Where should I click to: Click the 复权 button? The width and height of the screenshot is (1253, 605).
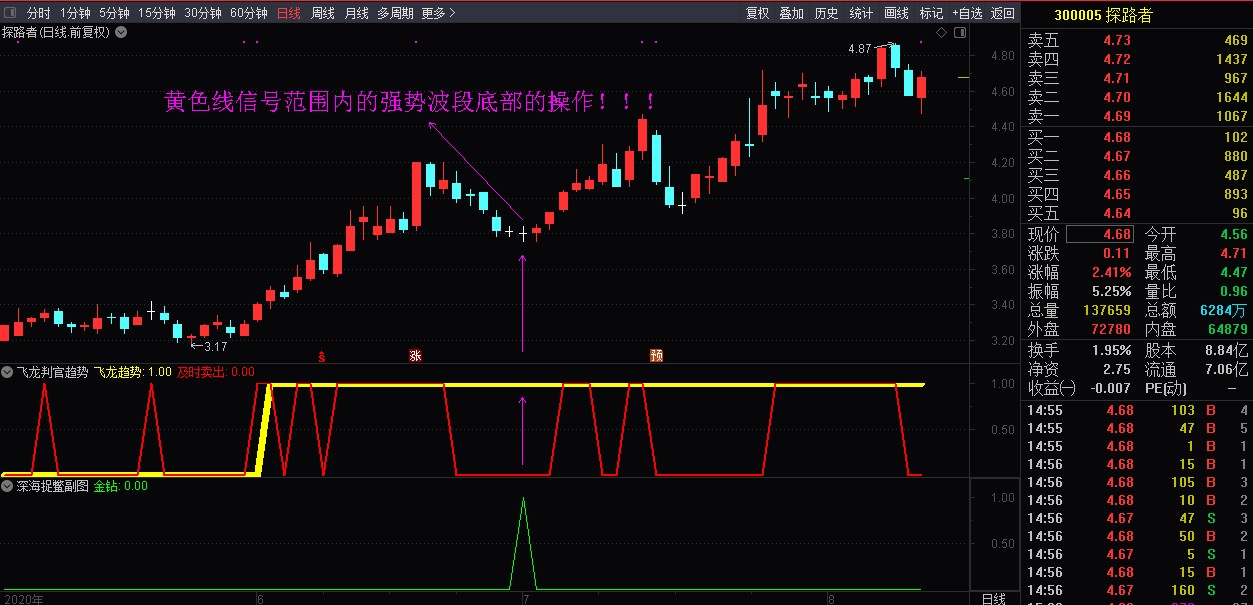point(757,13)
